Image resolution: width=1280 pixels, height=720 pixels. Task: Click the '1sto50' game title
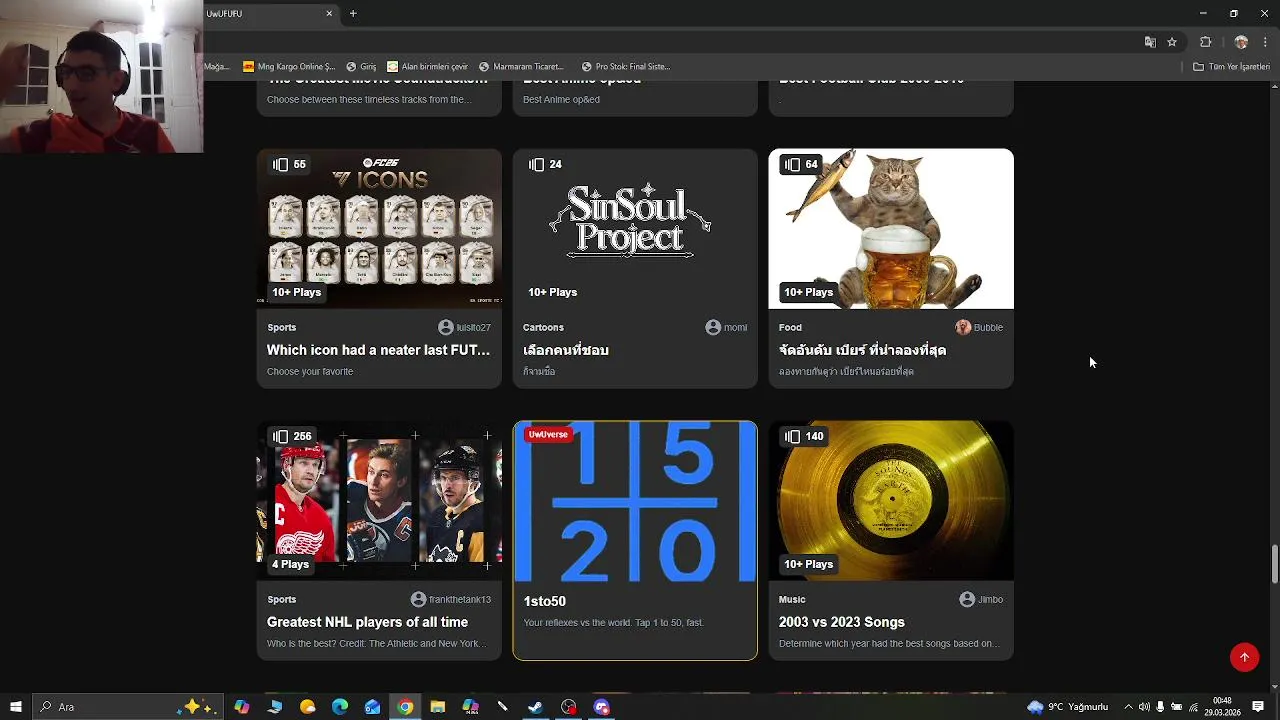tap(544, 601)
